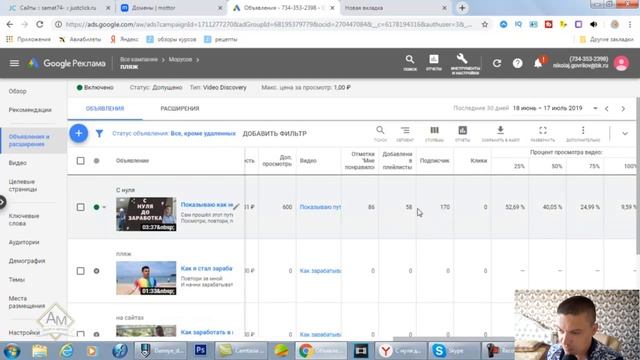The image size is (640, 360).
Task: Click the ad status filter chip
Action: (x=174, y=133)
